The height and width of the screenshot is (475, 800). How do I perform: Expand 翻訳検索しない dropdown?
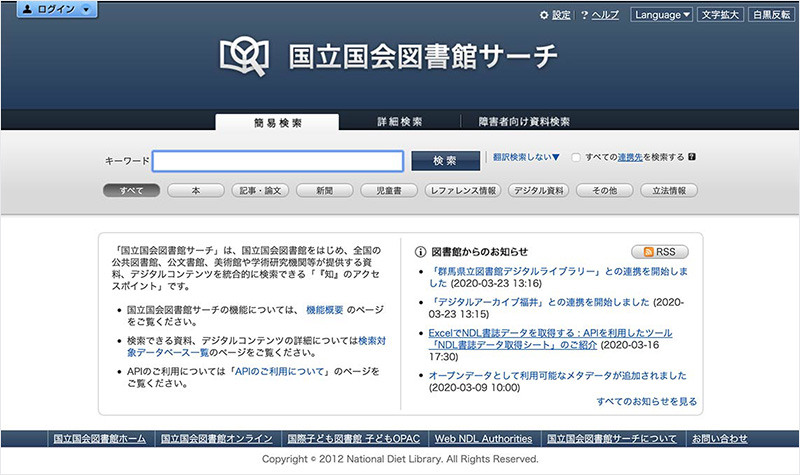[x=526, y=157]
